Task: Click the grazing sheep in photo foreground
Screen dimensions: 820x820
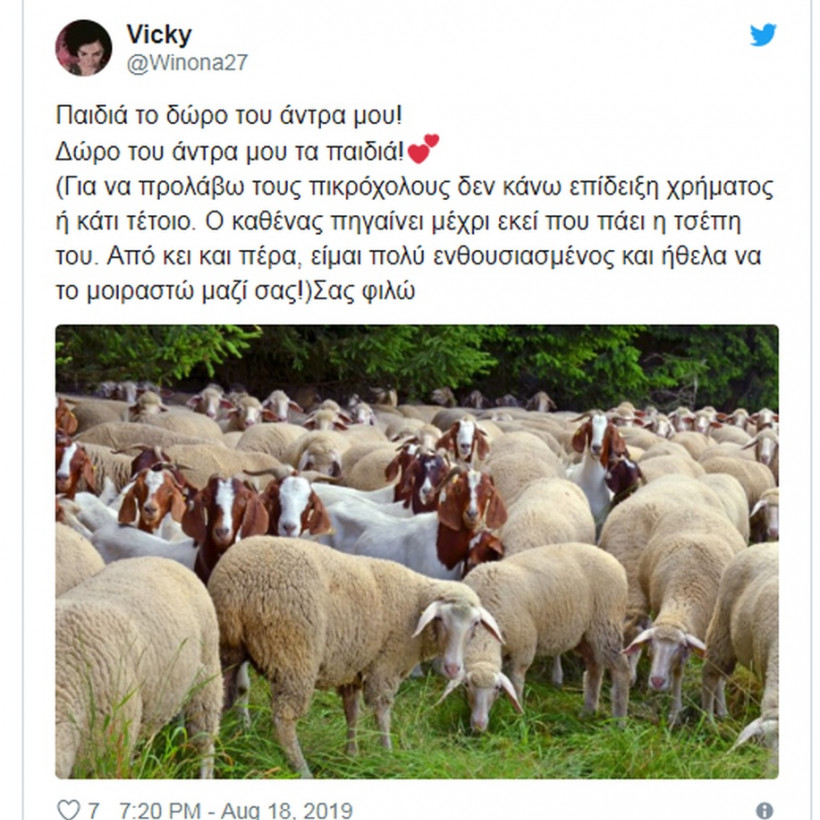Action: point(356,643)
